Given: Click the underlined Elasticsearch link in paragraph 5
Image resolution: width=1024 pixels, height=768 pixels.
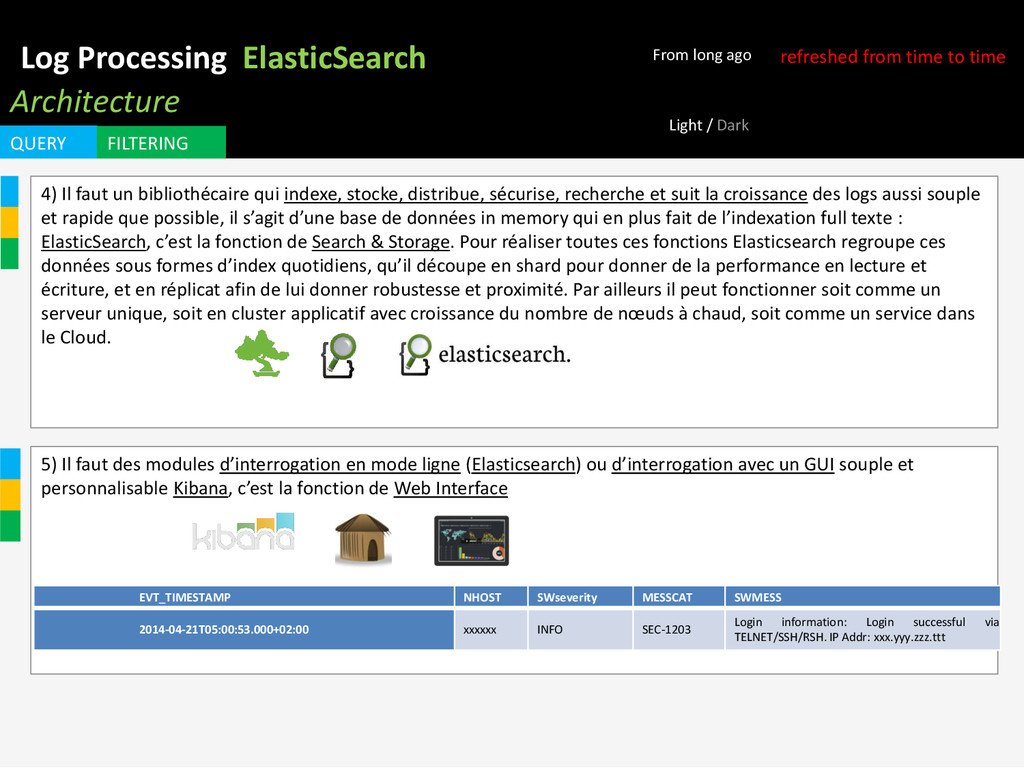Looking at the screenshot, I should pyautogui.click(x=523, y=464).
